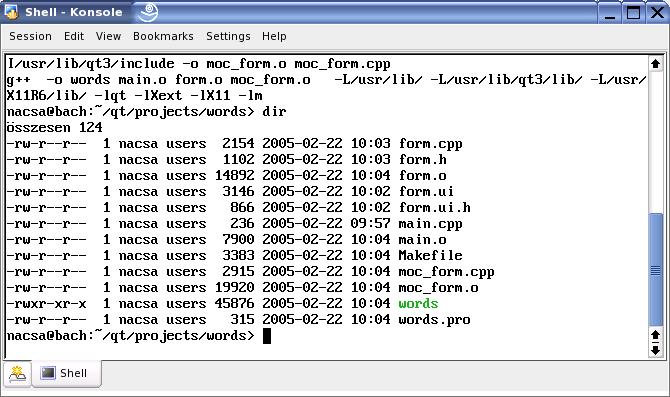
Task: Open the Session menu
Action: click(x=30, y=36)
